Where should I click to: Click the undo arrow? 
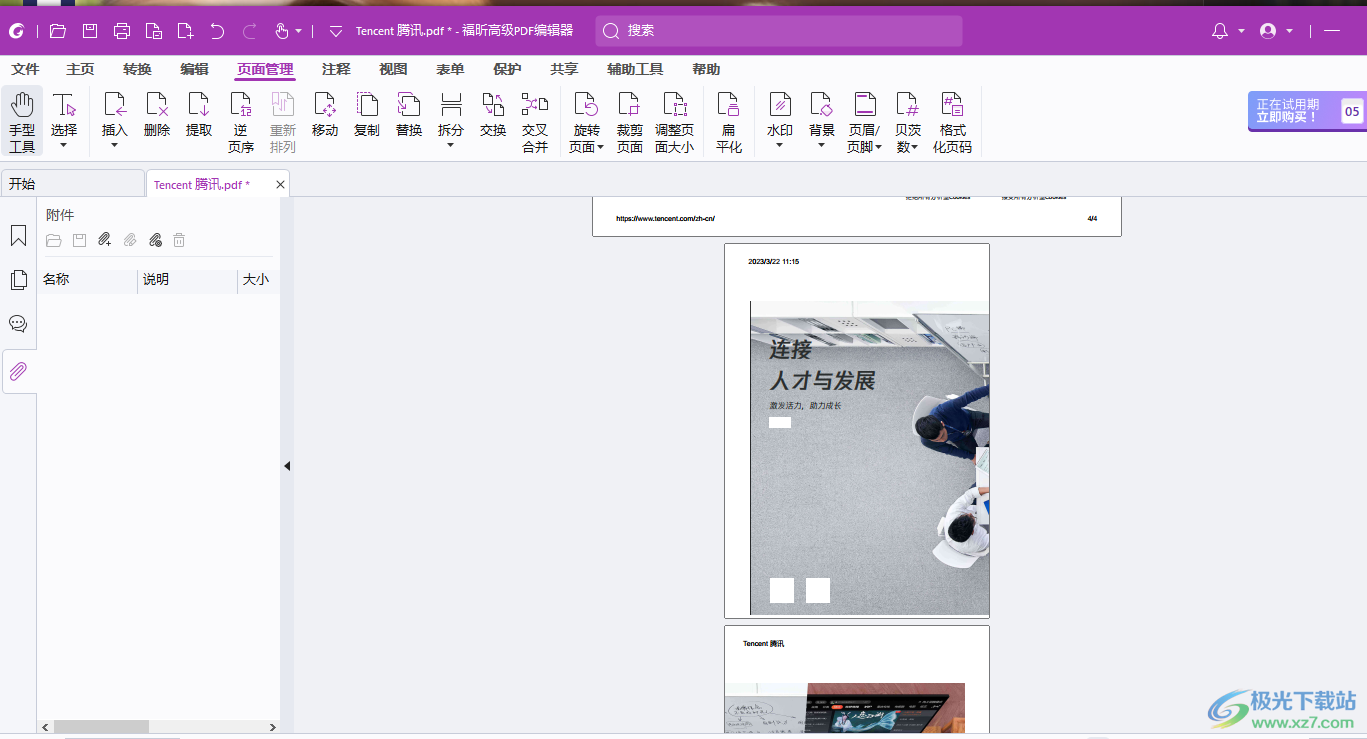click(217, 31)
